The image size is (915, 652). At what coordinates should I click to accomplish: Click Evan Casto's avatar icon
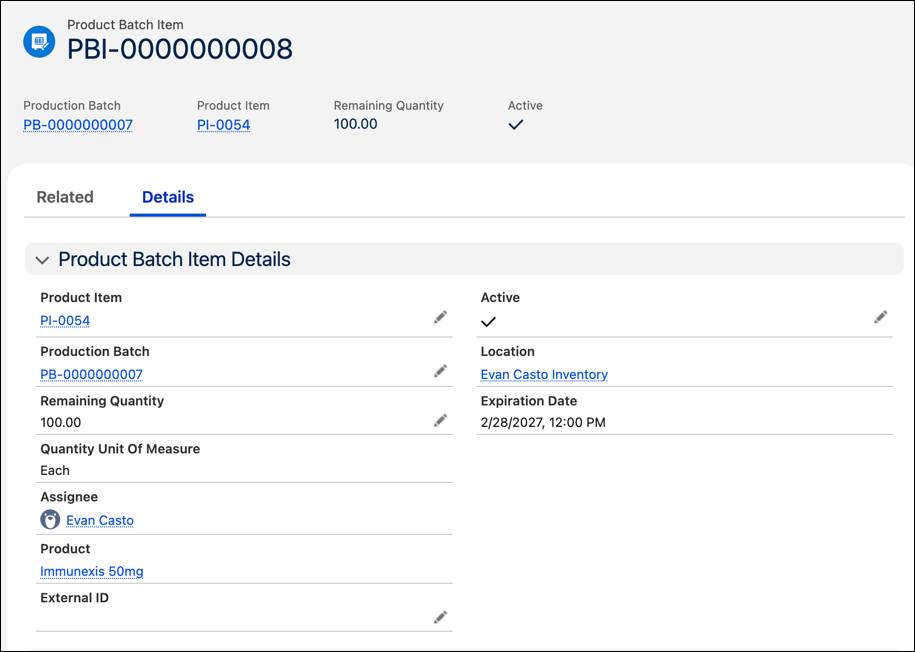click(50, 519)
